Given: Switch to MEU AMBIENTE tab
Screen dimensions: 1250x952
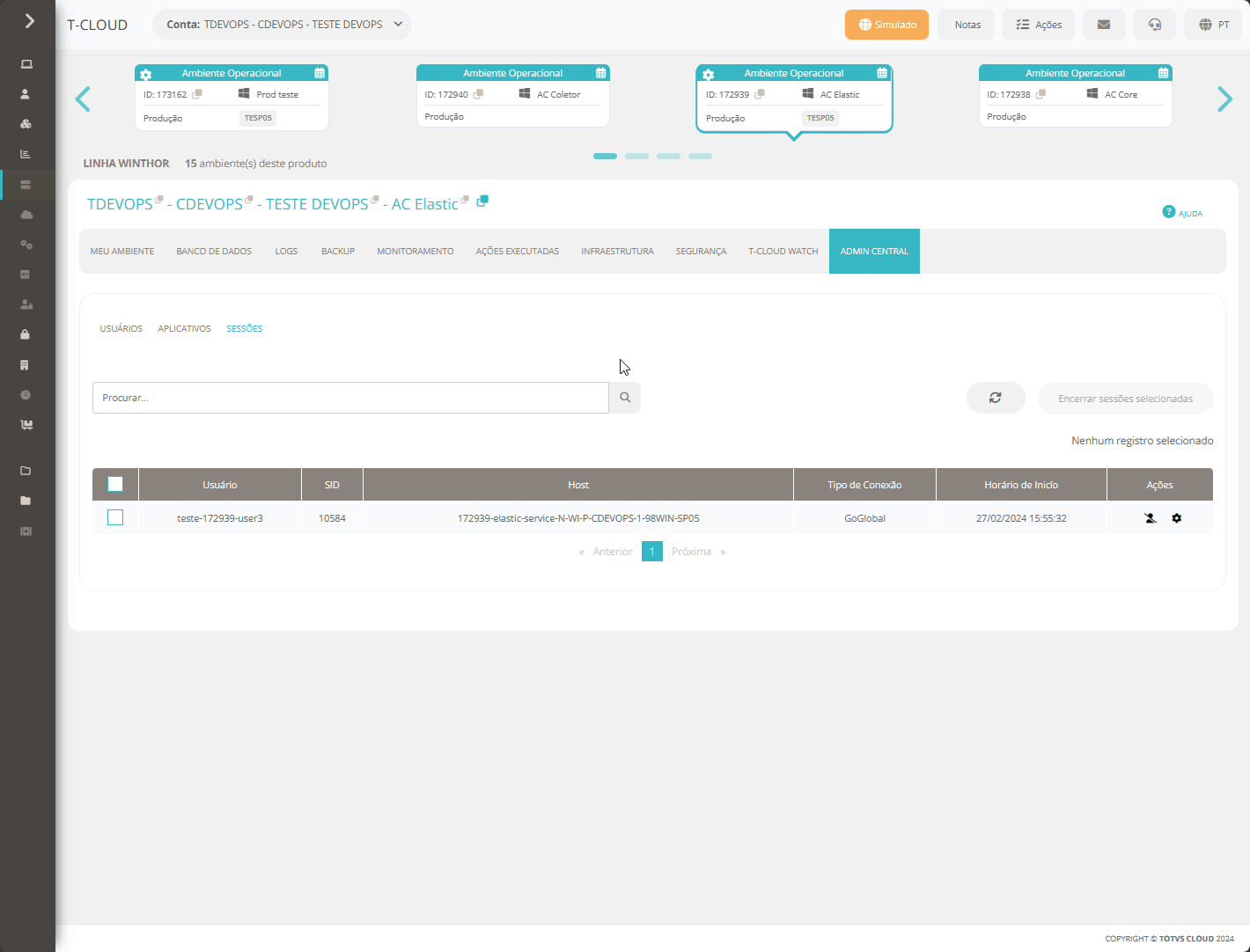Looking at the screenshot, I should point(122,252).
